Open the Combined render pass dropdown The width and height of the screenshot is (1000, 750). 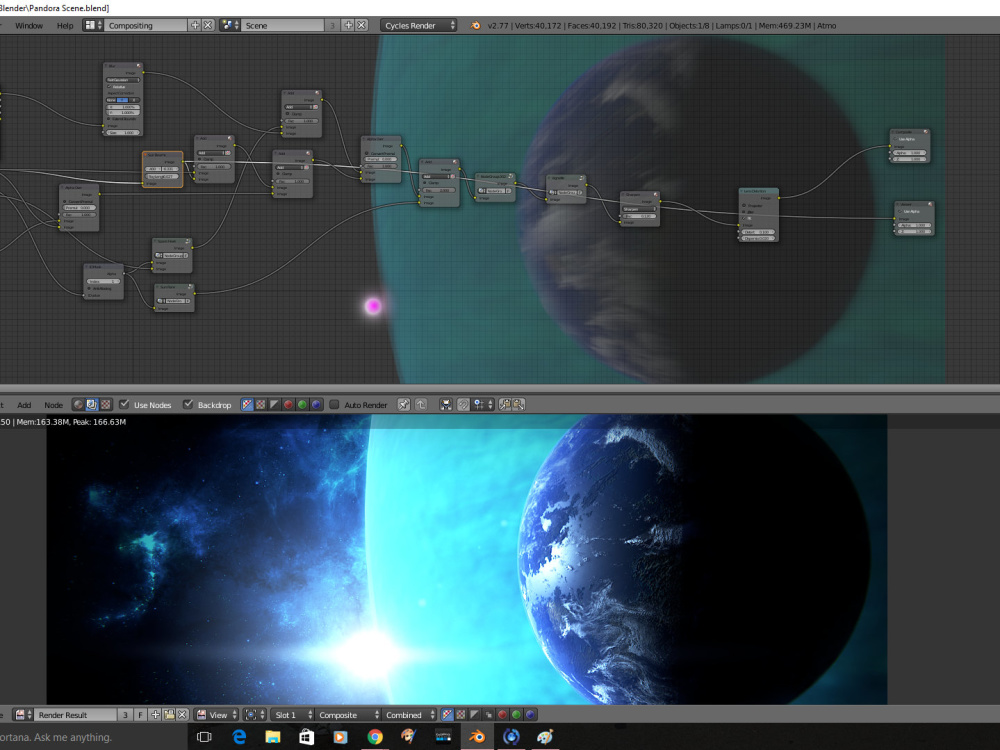coord(409,715)
